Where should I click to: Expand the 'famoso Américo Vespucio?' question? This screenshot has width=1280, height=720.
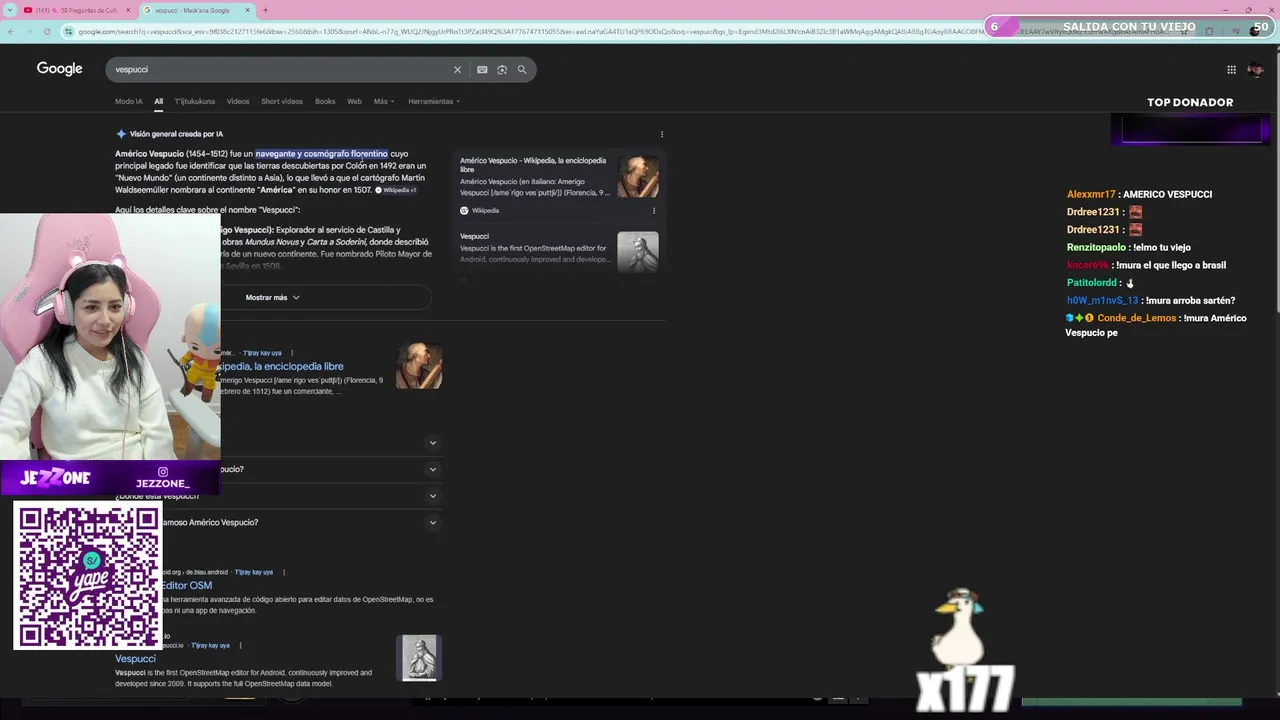[x=433, y=522]
